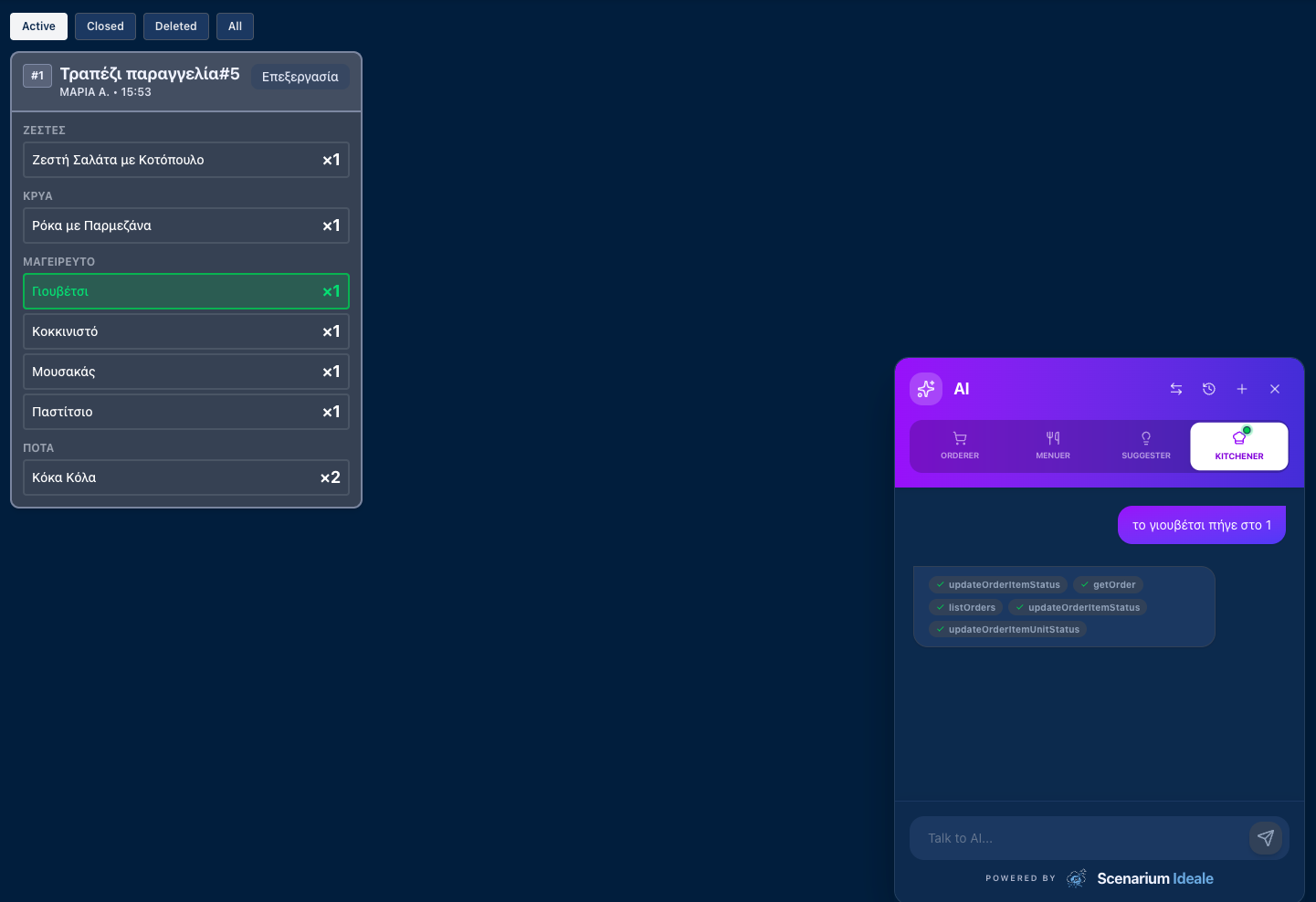Click the updateOrderItemUnitStatus chip
Viewport: 1316px width, 902px height.
pyautogui.click(x=1007, y=629)
